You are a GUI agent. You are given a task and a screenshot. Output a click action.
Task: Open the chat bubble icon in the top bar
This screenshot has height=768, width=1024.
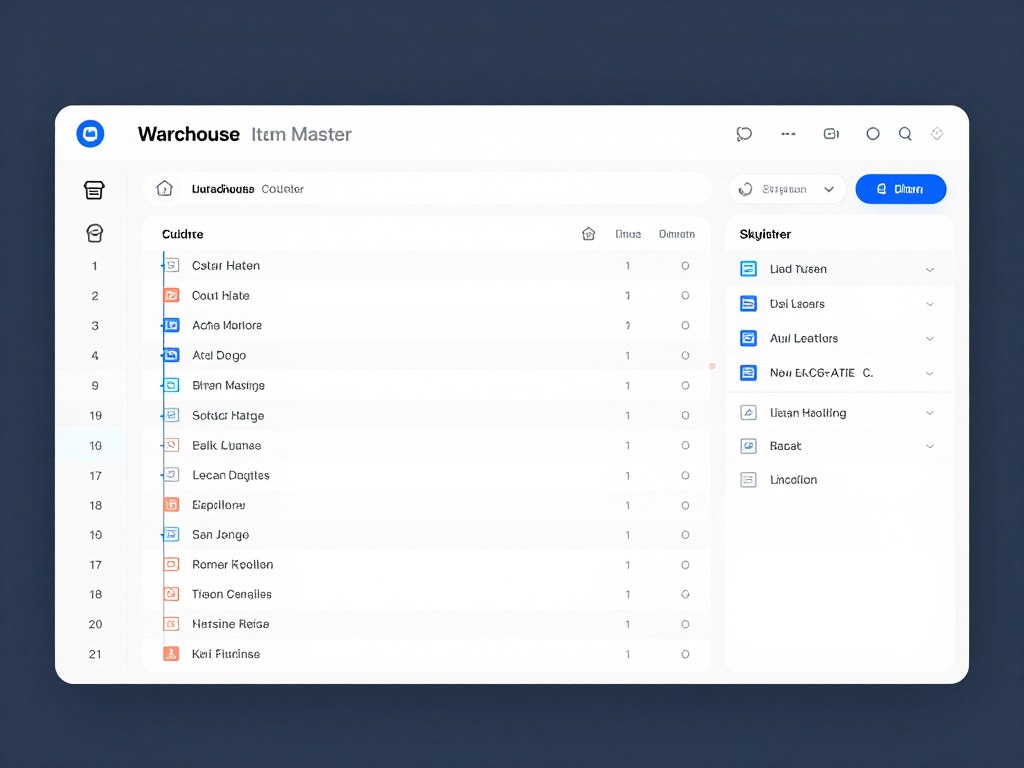pyautogui.click(x=744, y=133)
